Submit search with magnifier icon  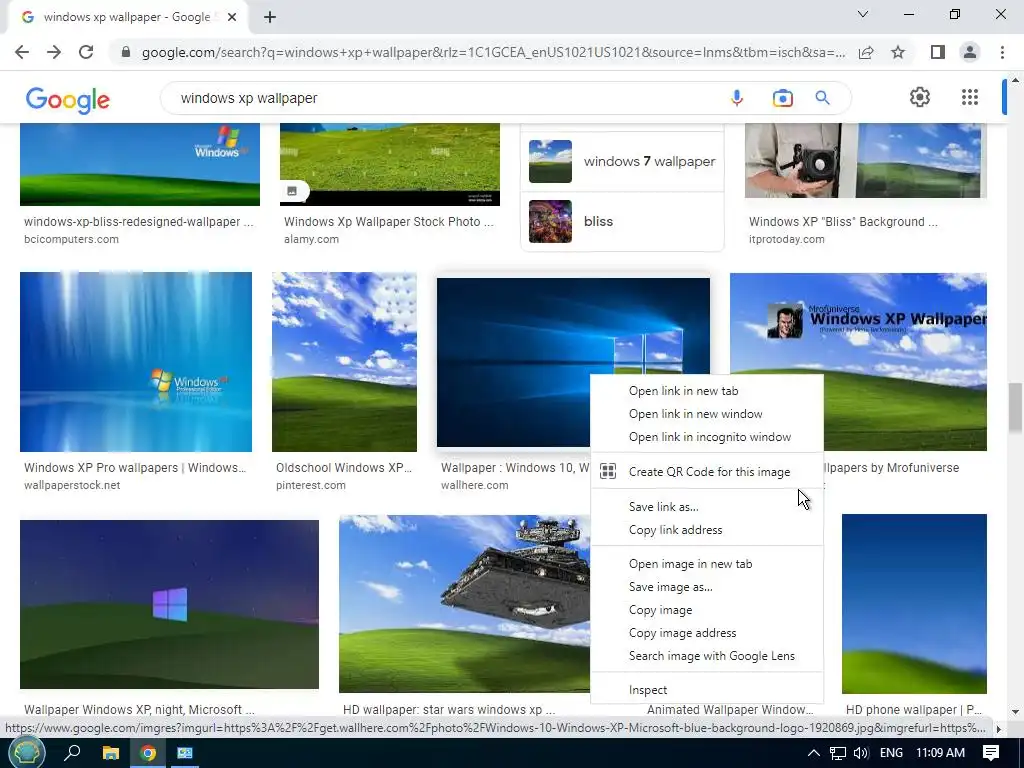tap(822, 98)
